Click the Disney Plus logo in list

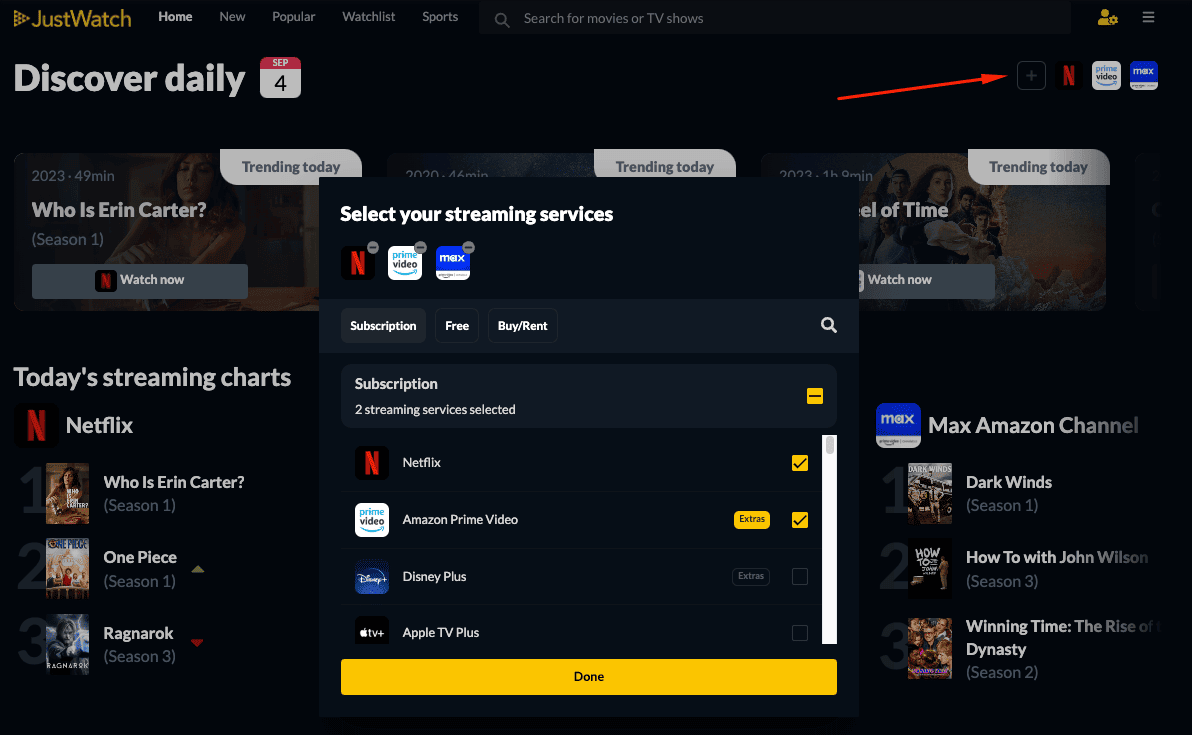point(372,577)
